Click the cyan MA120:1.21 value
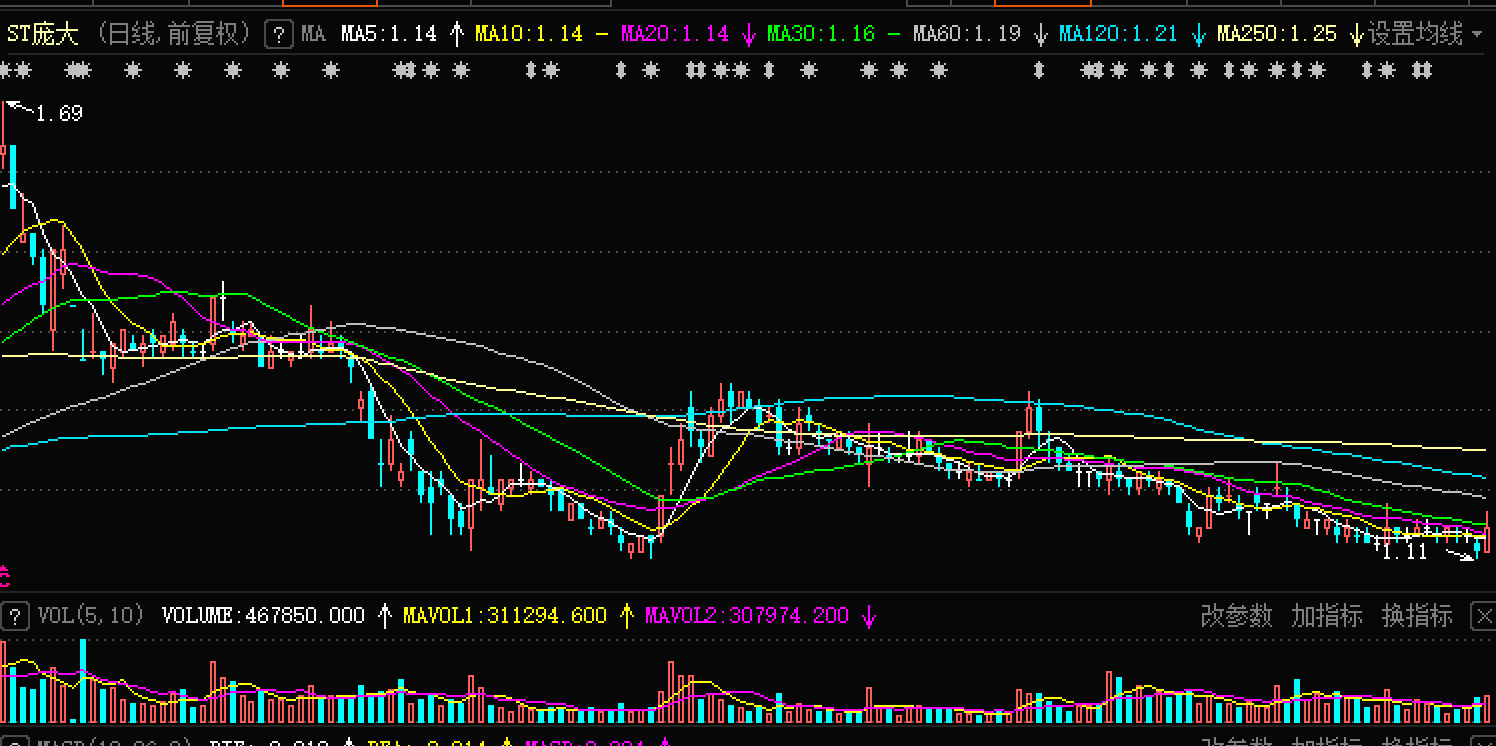 click(1118, 34)
